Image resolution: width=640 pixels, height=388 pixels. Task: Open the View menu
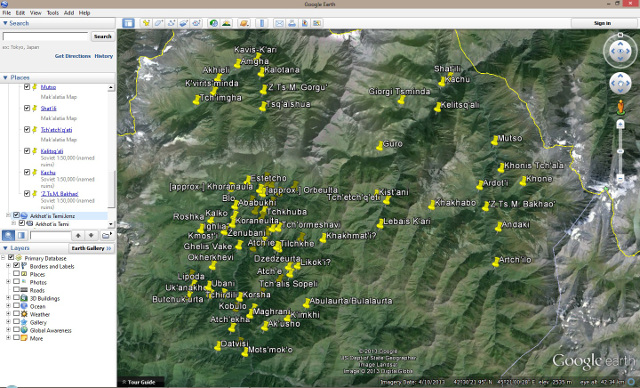point(36,13)
